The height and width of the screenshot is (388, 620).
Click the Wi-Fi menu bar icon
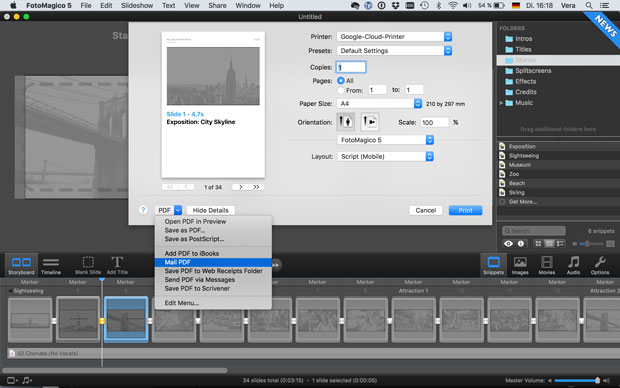point(453,6)
